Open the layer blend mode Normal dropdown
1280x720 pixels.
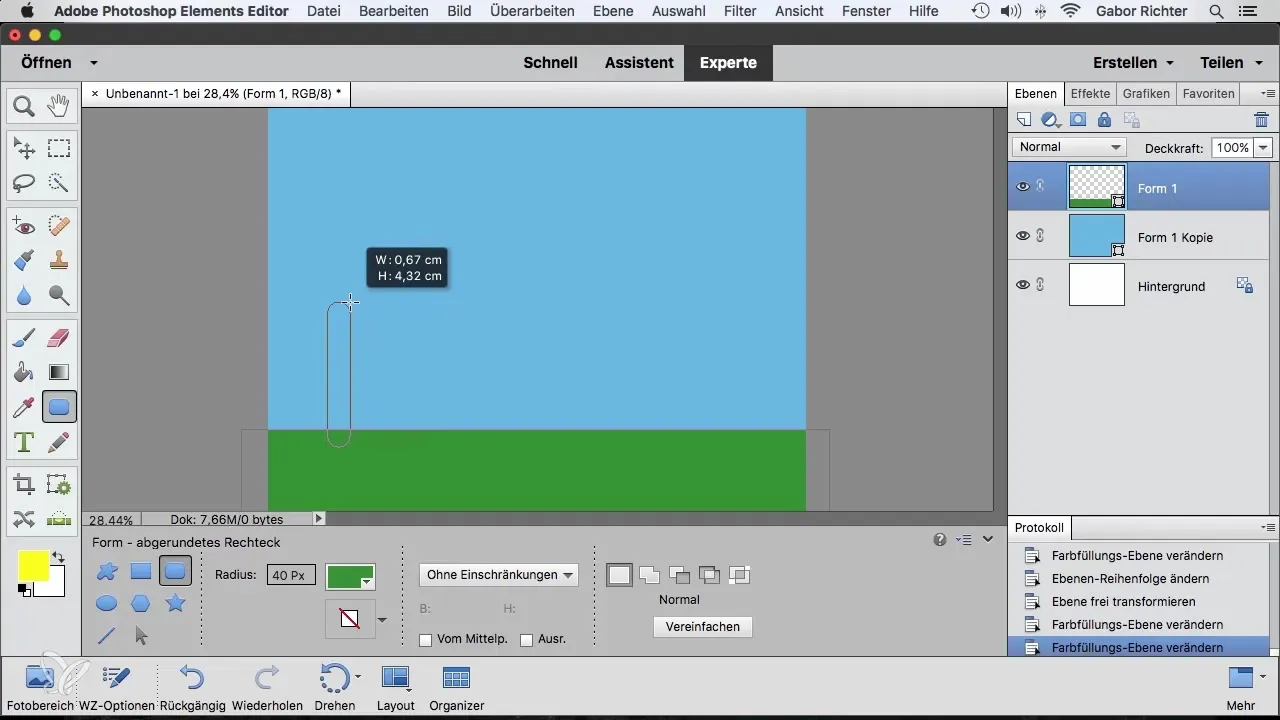(x=1070, y=147)
